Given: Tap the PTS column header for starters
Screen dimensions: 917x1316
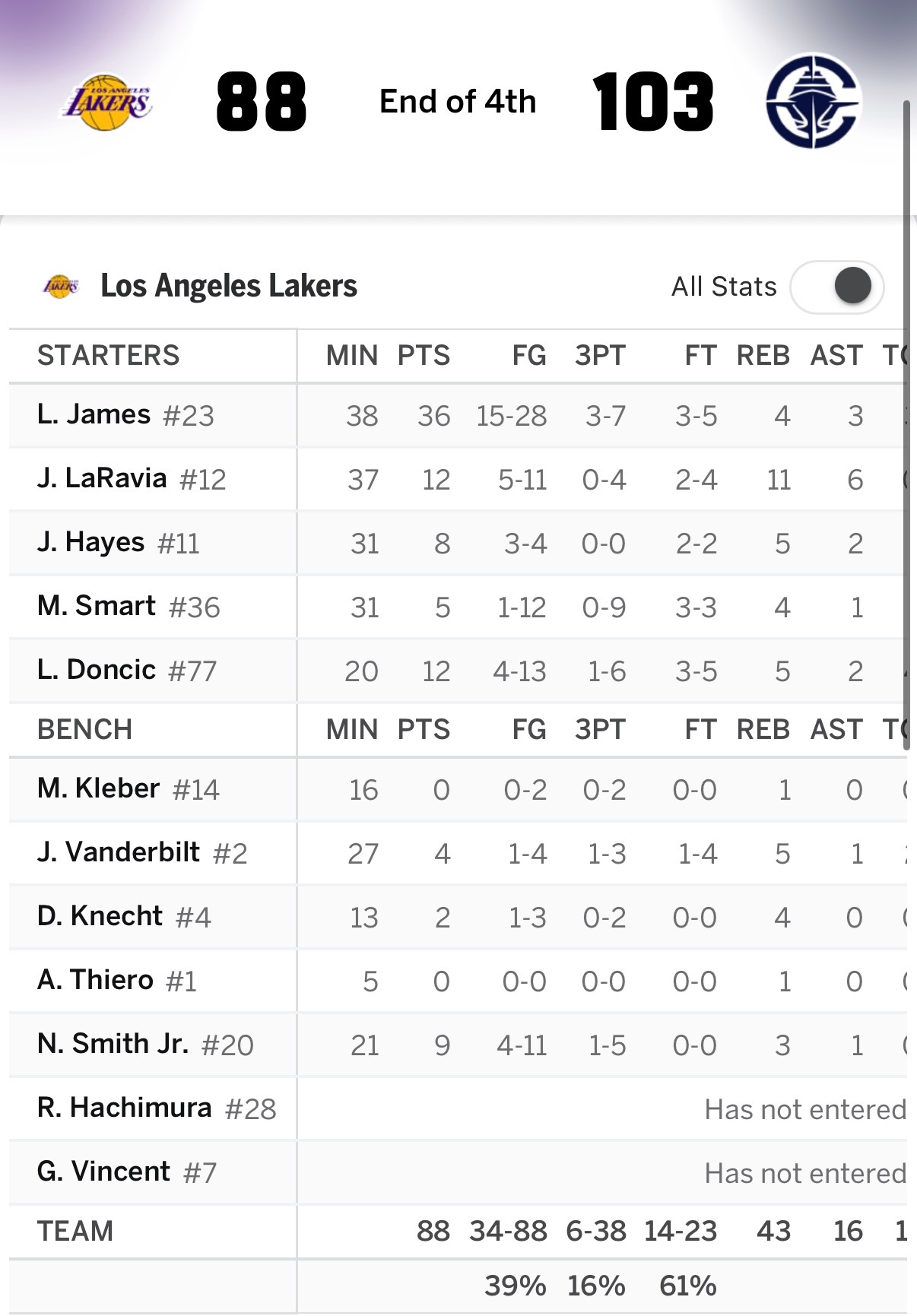Looking at the screenshot, I should [x=424, y=356].
